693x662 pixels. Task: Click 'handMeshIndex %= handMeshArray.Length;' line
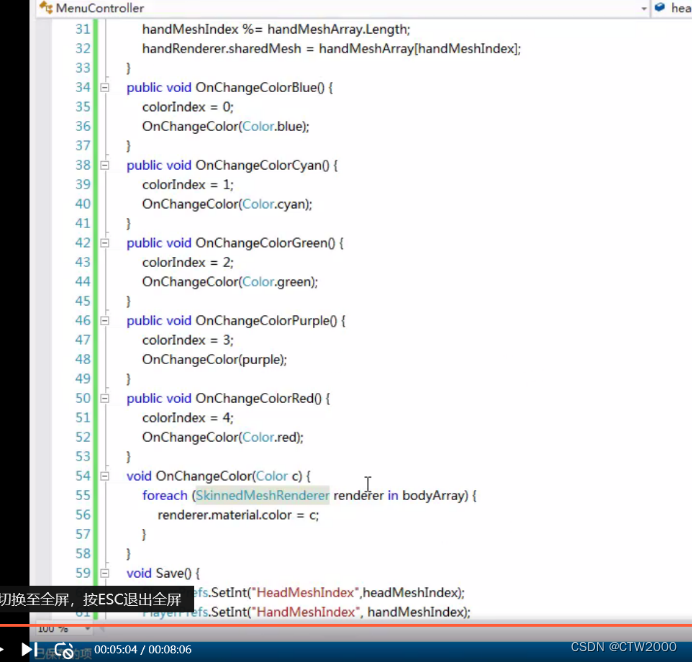[x=276, y=29]
